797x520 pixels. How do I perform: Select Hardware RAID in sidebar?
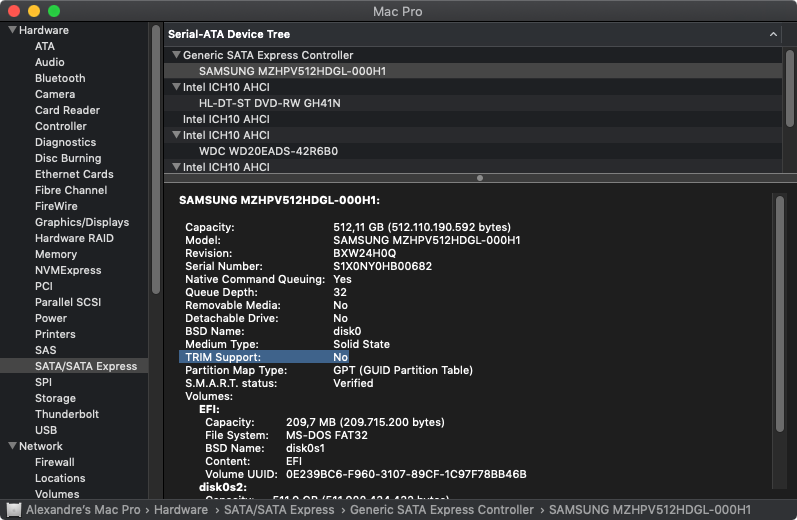pos(74,238)
